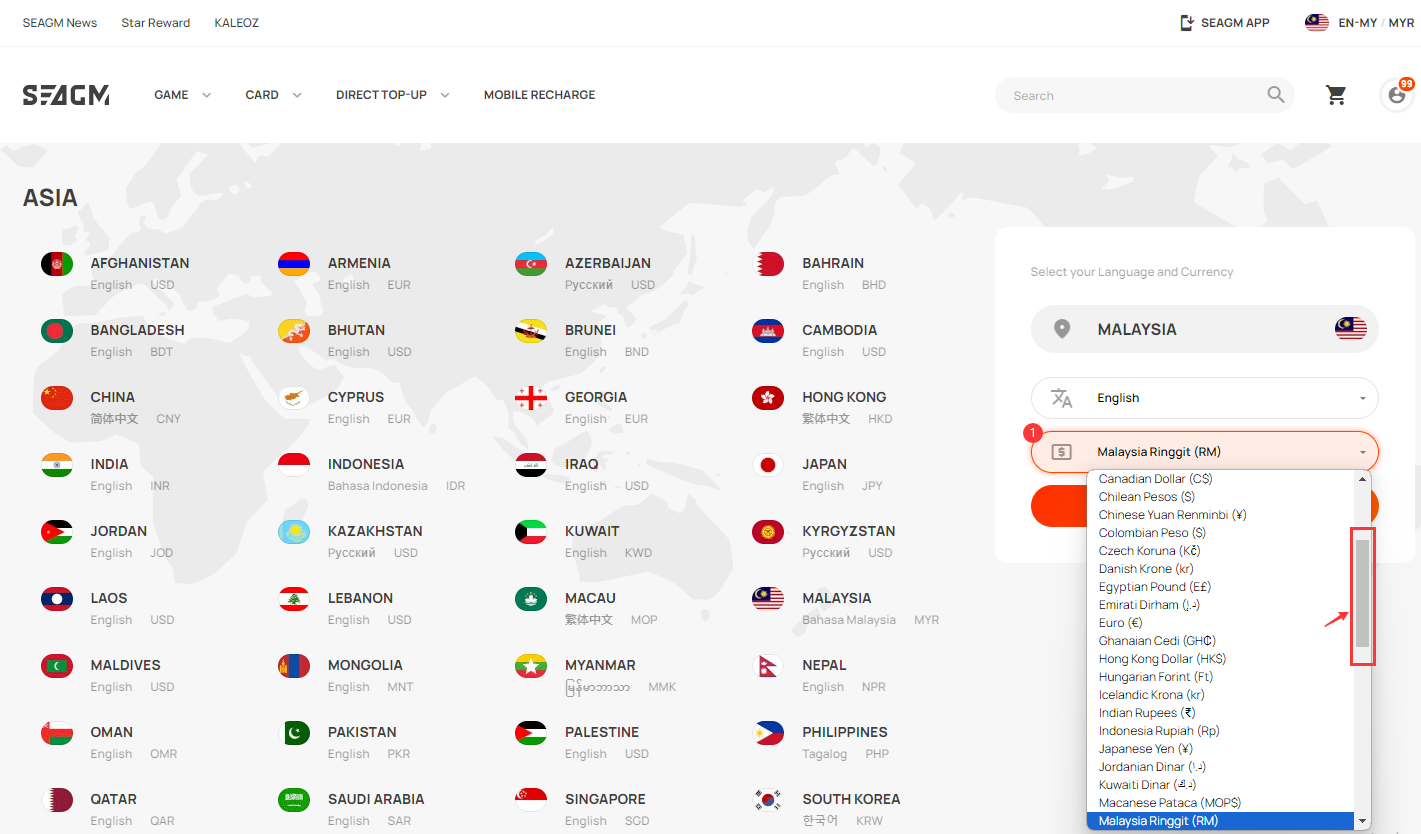Select the Armenia flag icon
The width and height of the screenshot is (1421, 834).
[294, 264]
